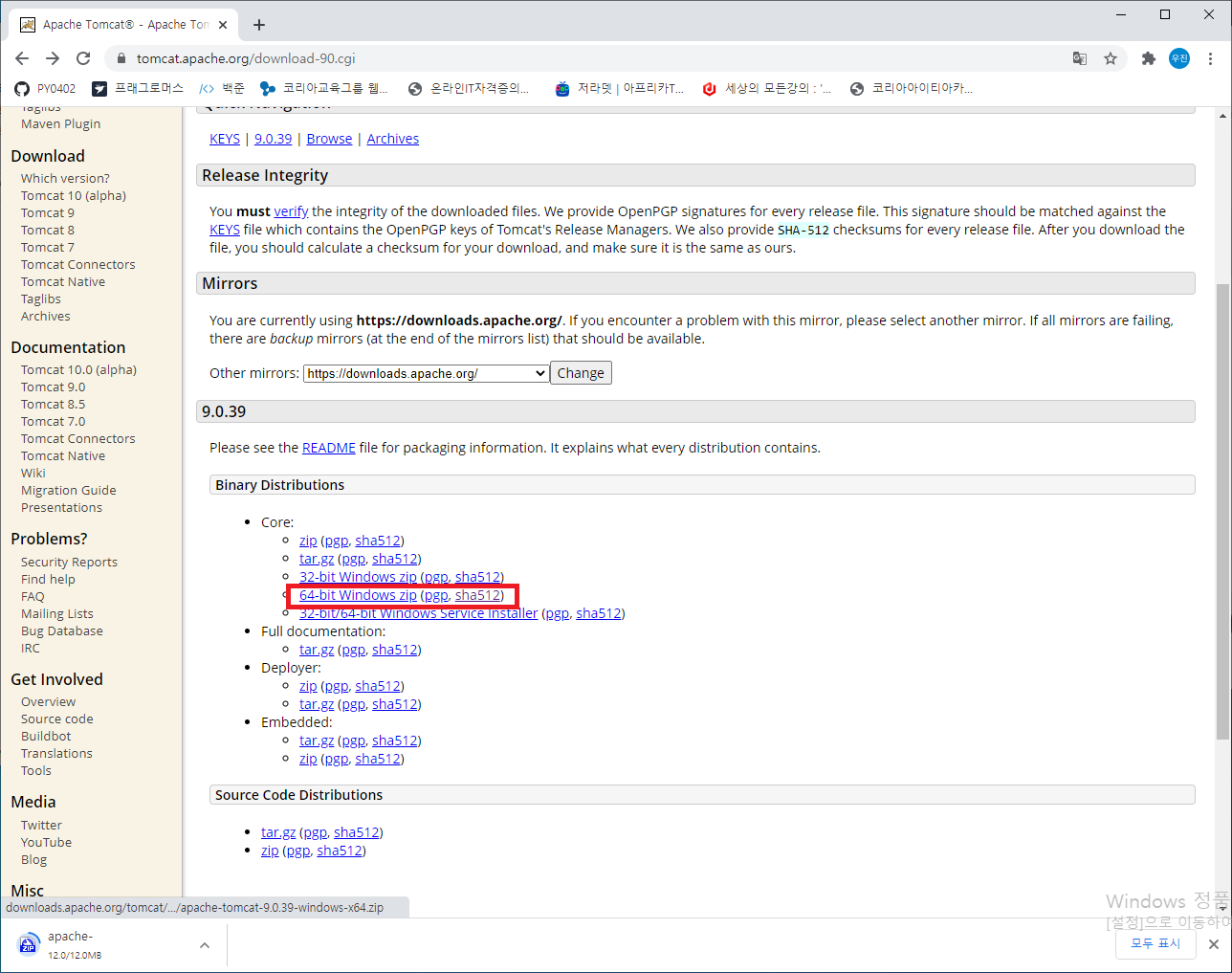Open the 백준 bookmark
The height and width of the screenshot is (973, 1232).
[222, 88]
